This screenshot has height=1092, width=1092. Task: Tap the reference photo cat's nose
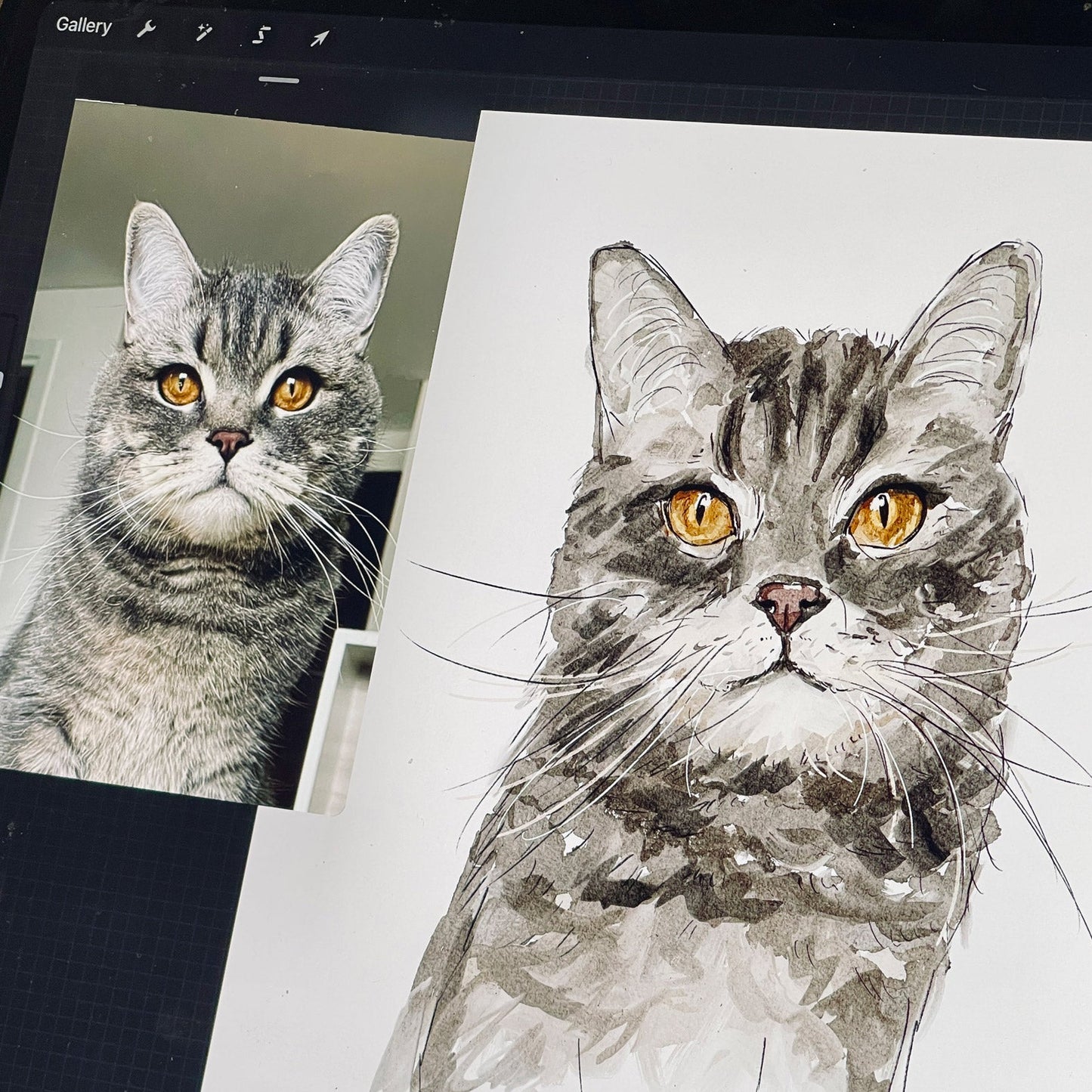pyautogui.click(x=230, y=444)
